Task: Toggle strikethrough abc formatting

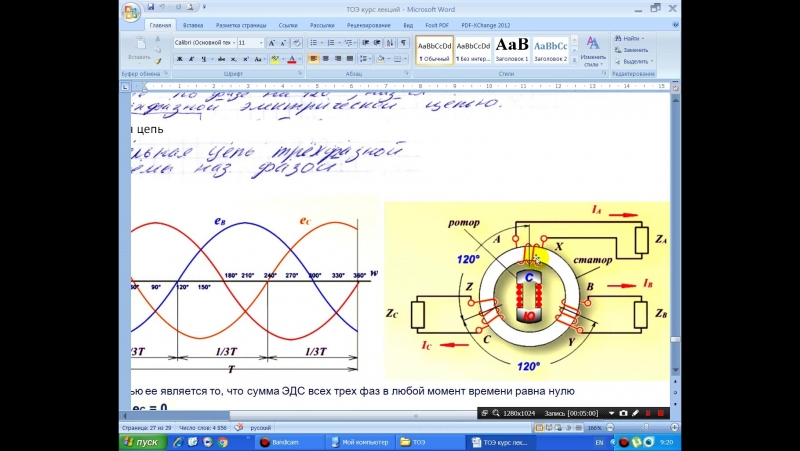Action: pyautogui.click(x=221, y=59)
